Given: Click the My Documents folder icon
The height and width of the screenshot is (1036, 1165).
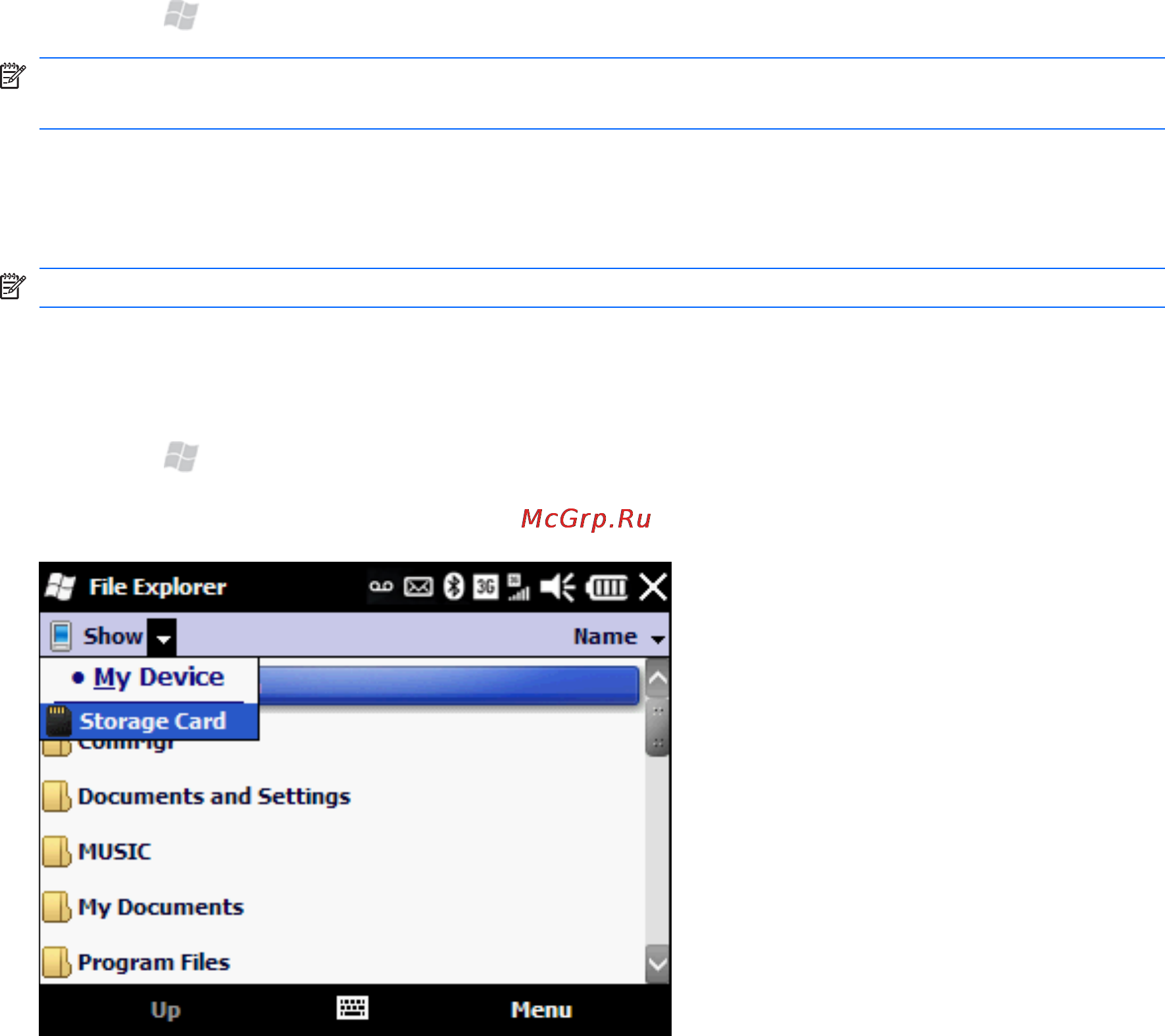Looking at the screenshot, I should [x=57, y=907].
